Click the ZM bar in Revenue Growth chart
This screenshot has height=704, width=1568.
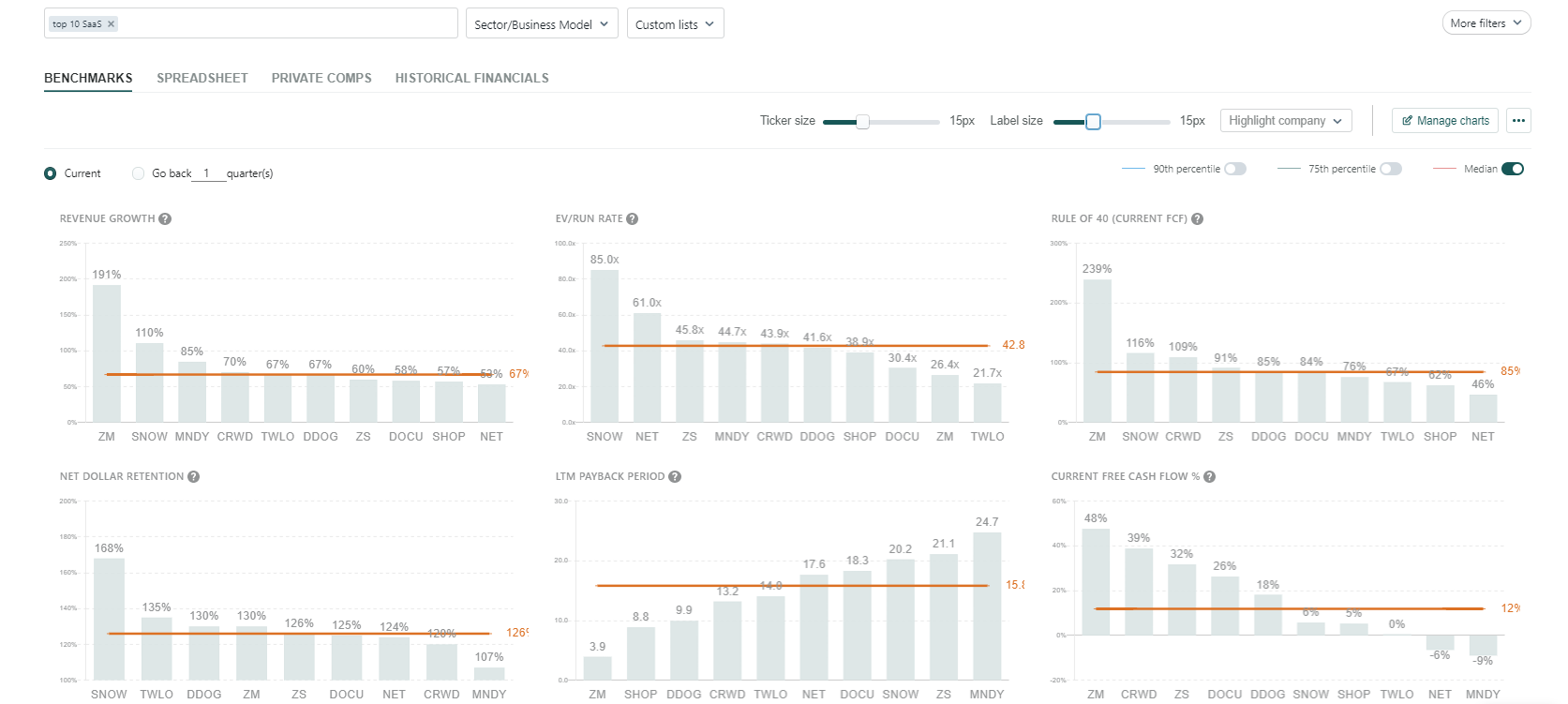[x=107, y=353]
